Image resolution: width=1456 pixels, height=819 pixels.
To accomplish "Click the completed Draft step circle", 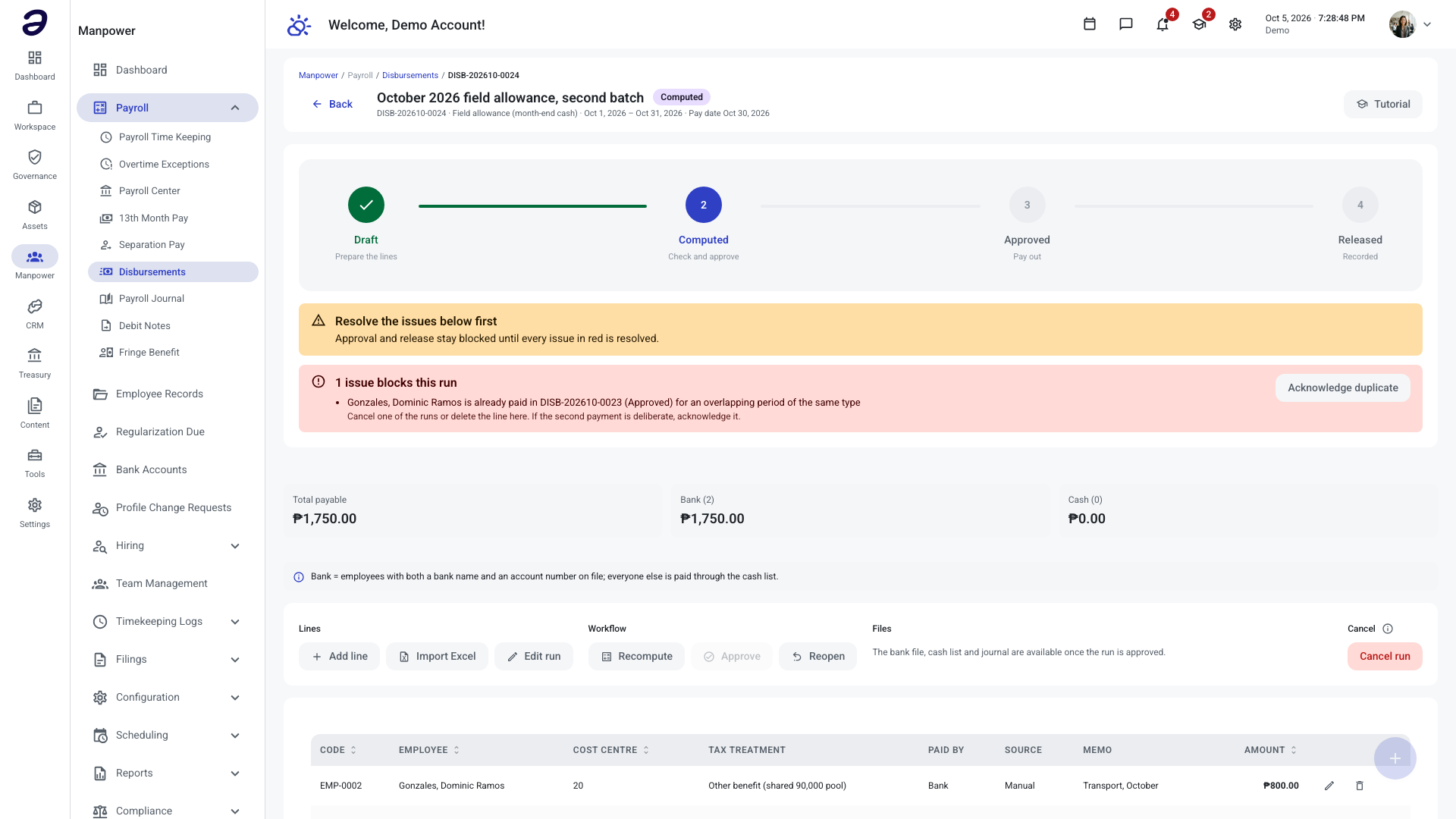I will [x=366, y=205].
